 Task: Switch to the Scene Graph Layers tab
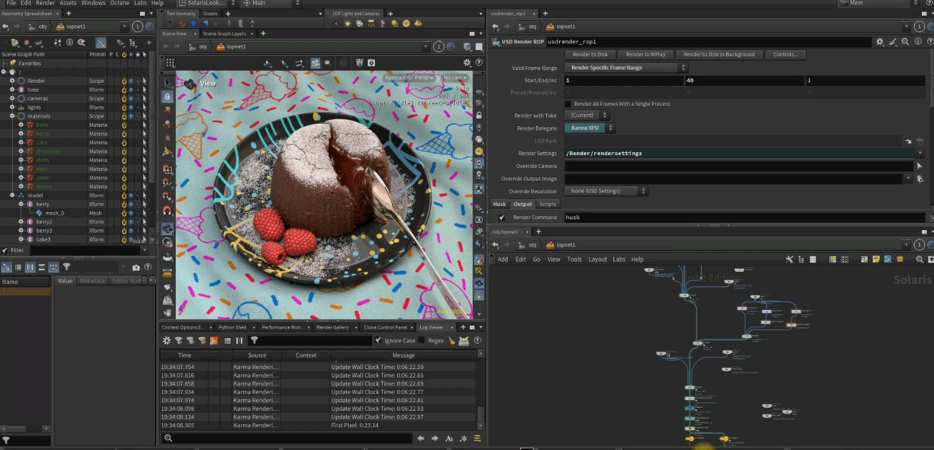click(x=224, y=33)
